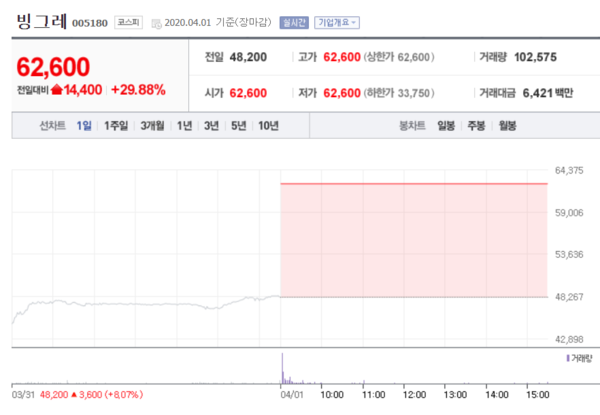Click the 거래대금 value 6,421 백만
Viewport: 600px width, 415px height.
[548, 93]
